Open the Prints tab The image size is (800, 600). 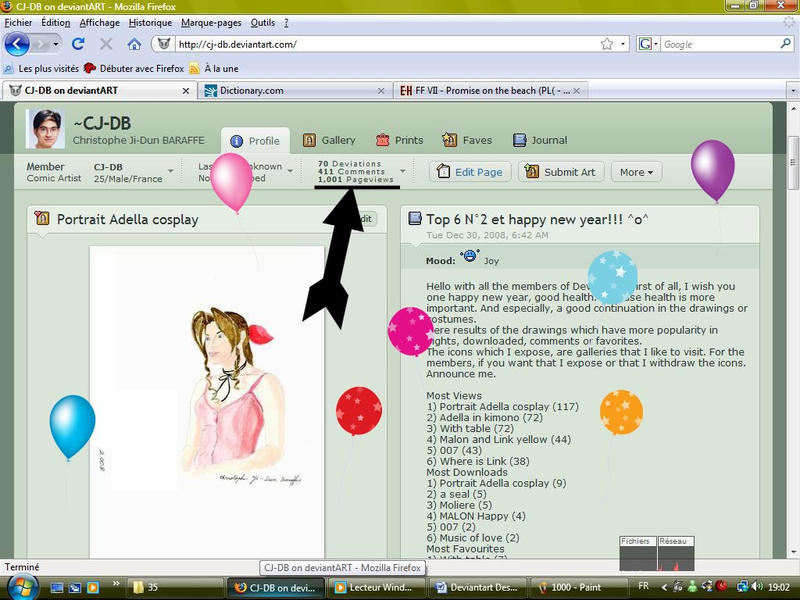(x=399, y=140)
